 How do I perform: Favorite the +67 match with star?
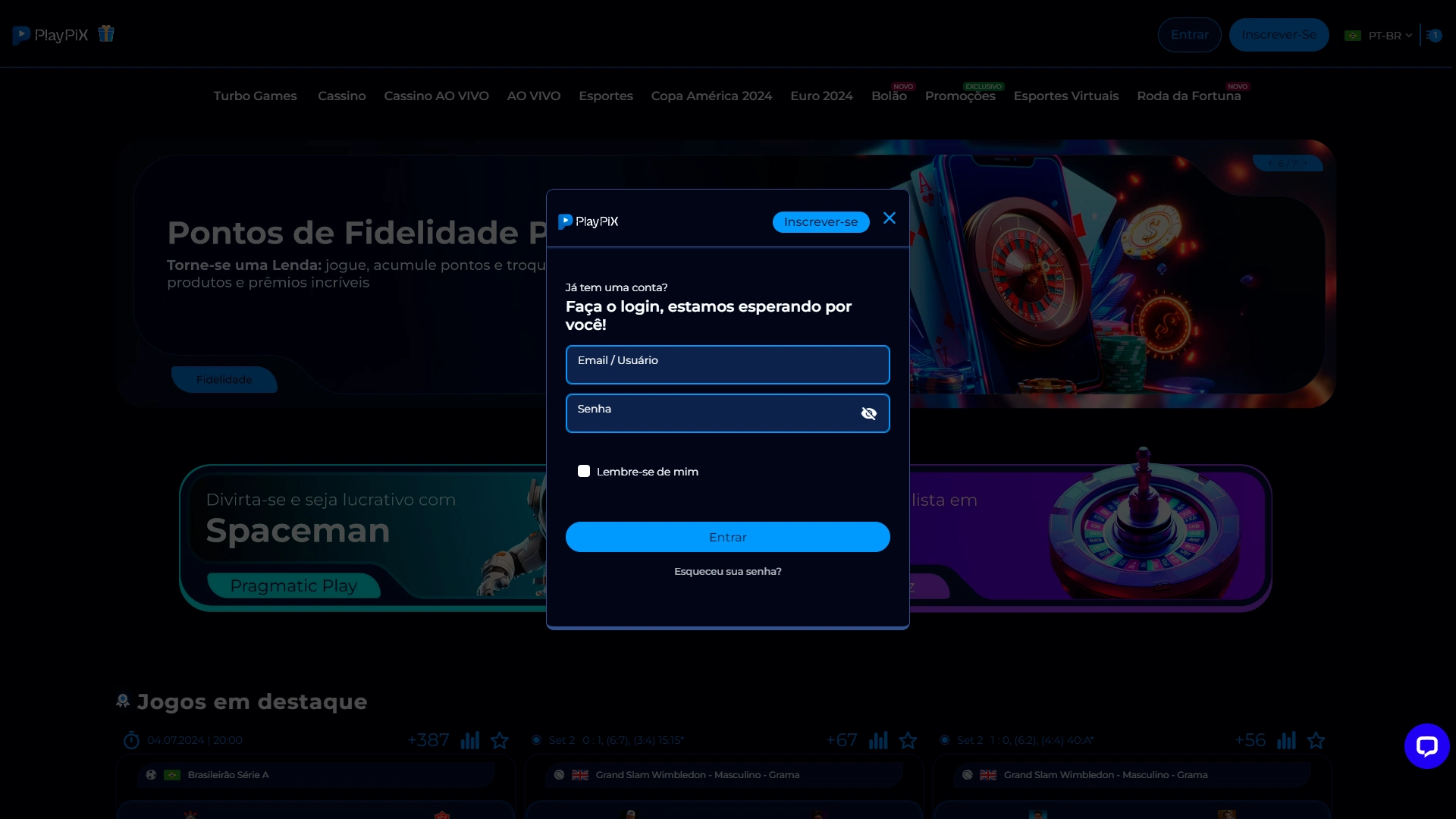click(x=908, y=740)
